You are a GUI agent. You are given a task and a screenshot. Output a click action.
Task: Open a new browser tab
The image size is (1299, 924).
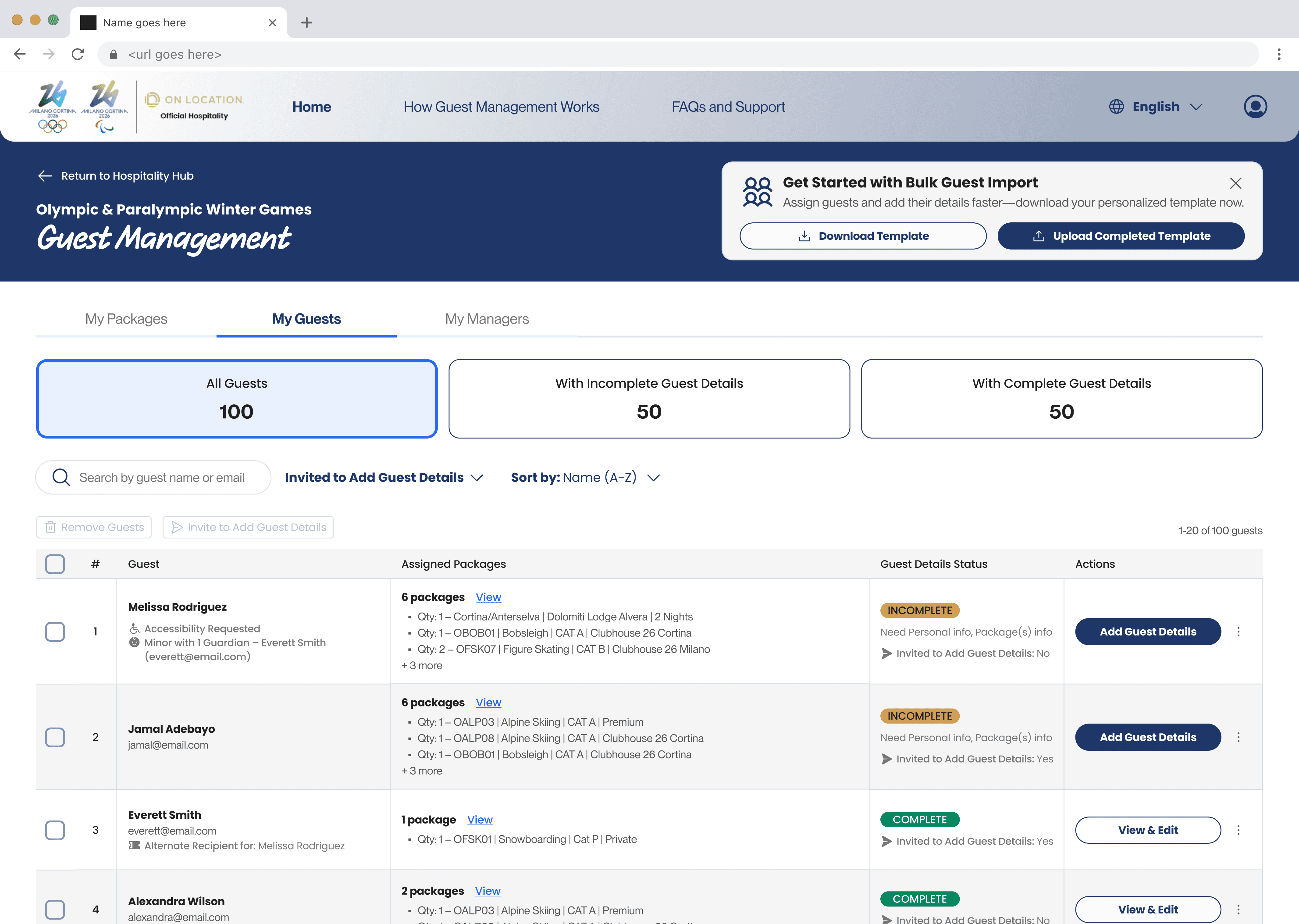coord(307,23)
